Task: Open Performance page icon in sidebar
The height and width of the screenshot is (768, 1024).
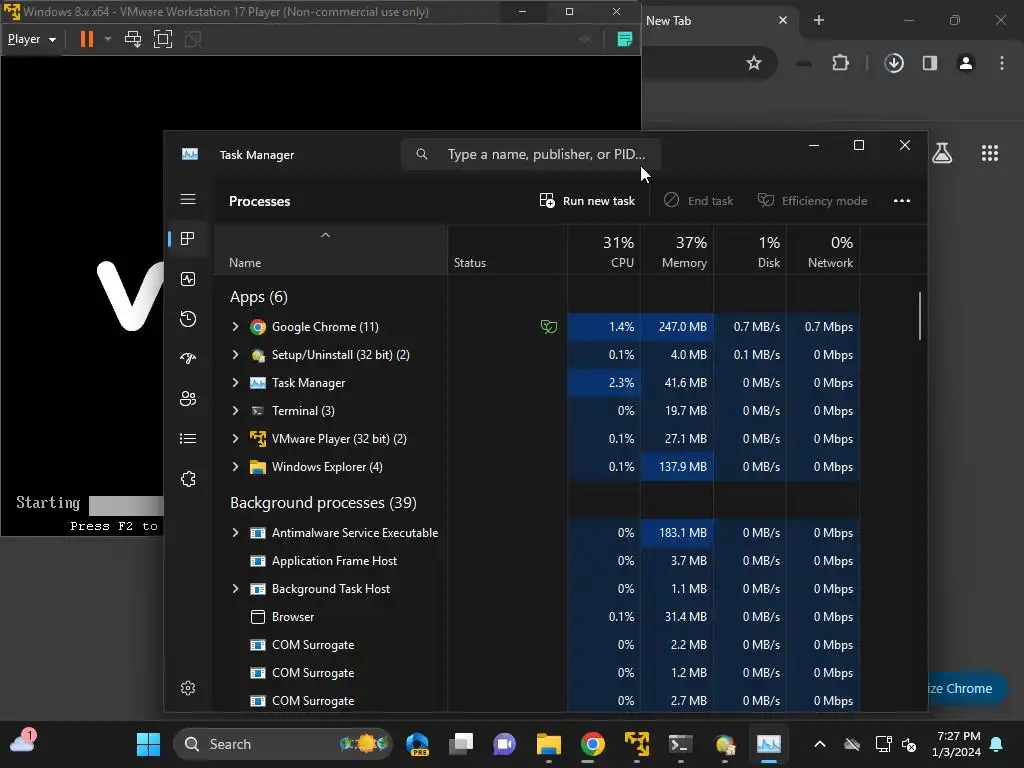Action: point(188,280)
